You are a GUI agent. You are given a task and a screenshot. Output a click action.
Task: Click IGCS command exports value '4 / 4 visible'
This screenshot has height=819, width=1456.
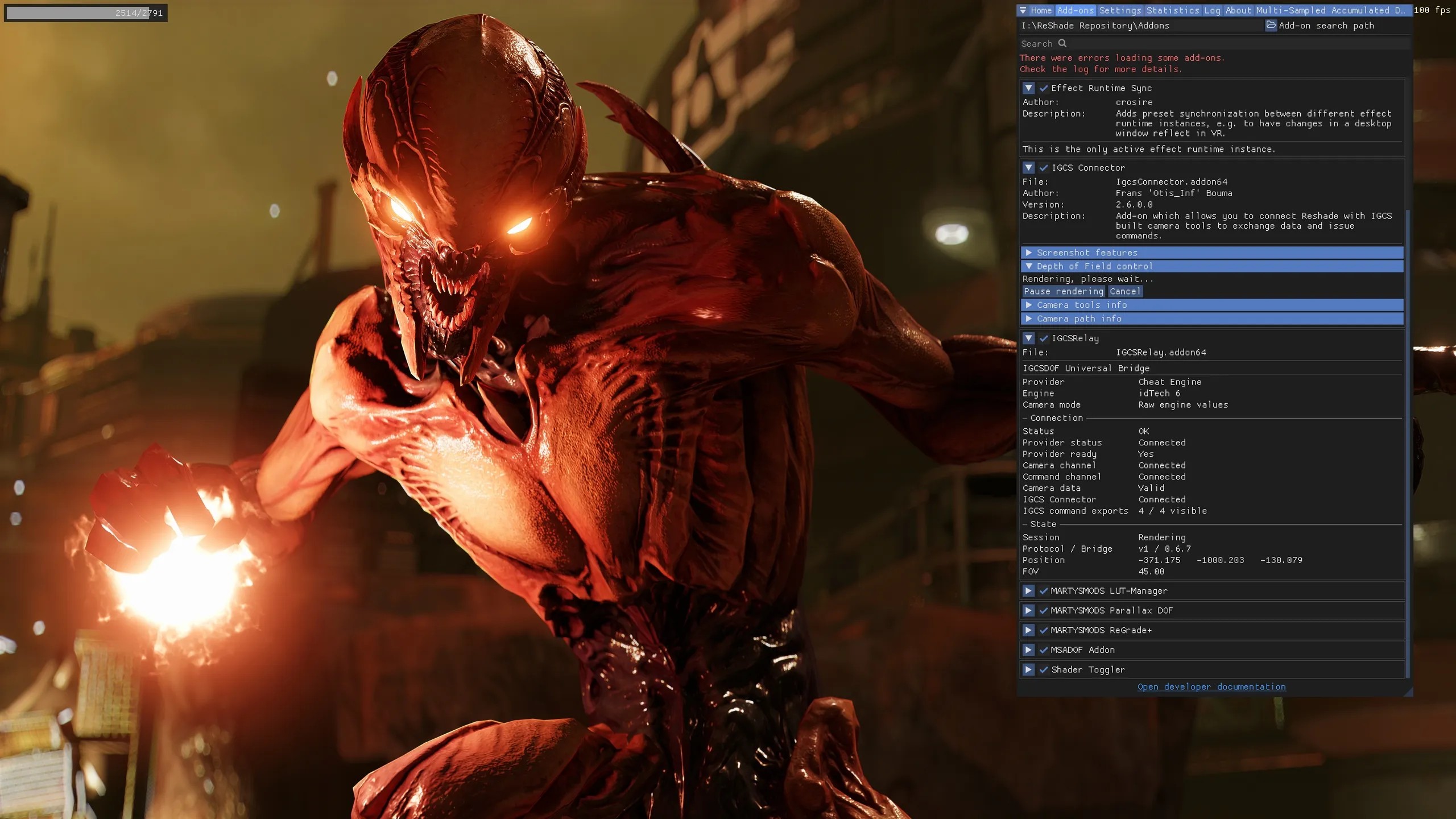tap(1172, 511)
